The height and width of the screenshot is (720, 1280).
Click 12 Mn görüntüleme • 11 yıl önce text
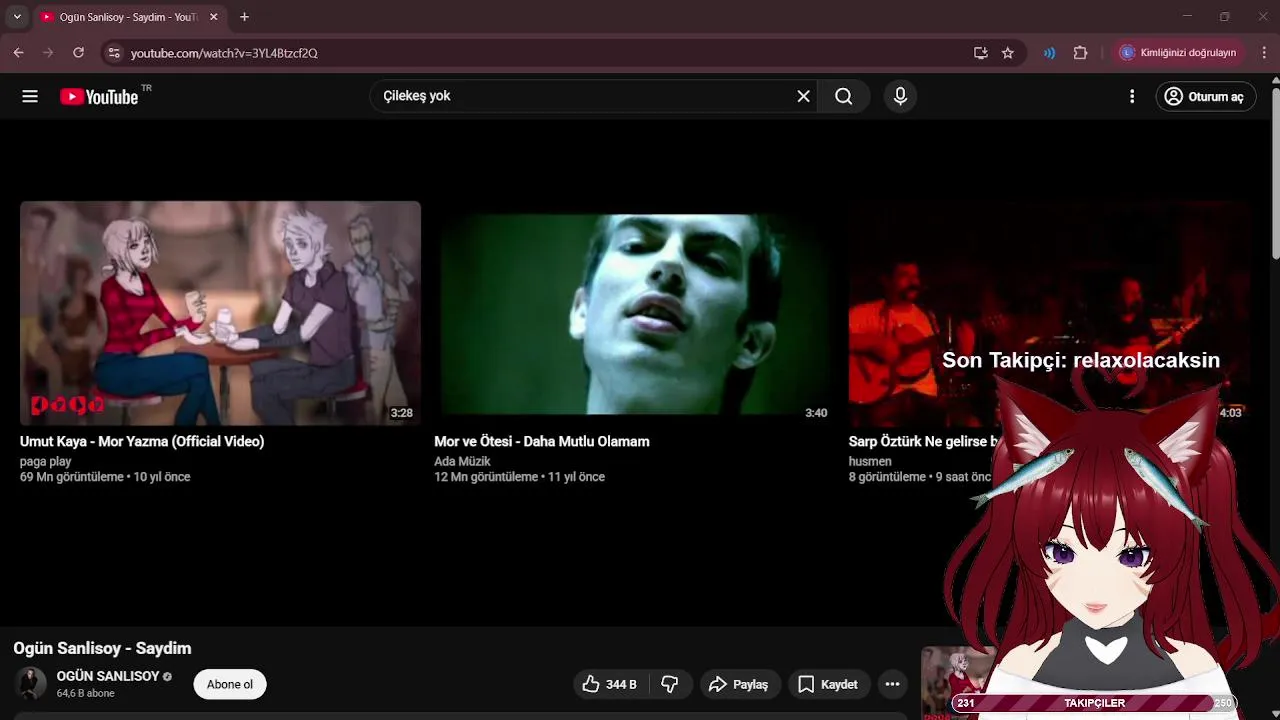click(519, 477)
